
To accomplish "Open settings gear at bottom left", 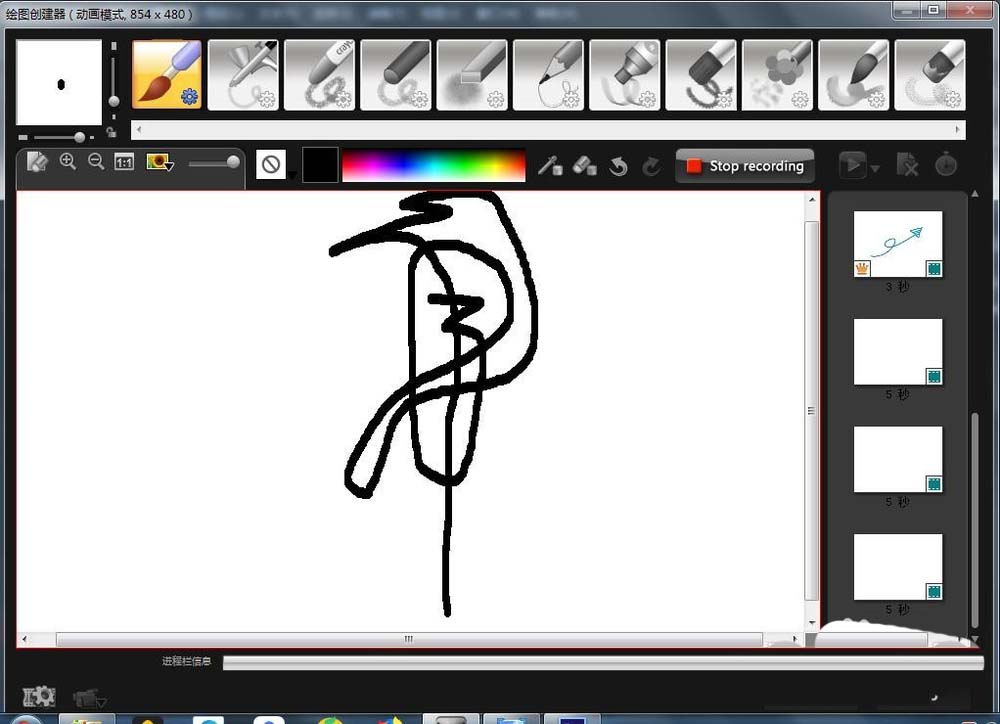I will [39, 697].
